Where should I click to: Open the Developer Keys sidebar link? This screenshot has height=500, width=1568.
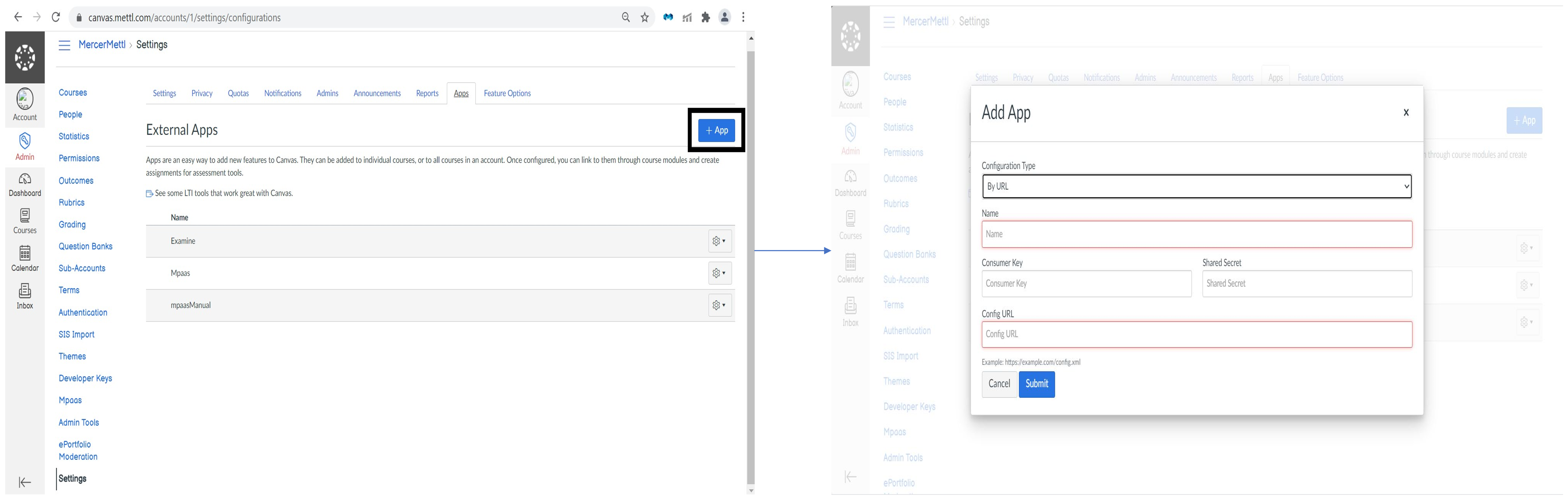pyautogui.click(x=85, y=378)
